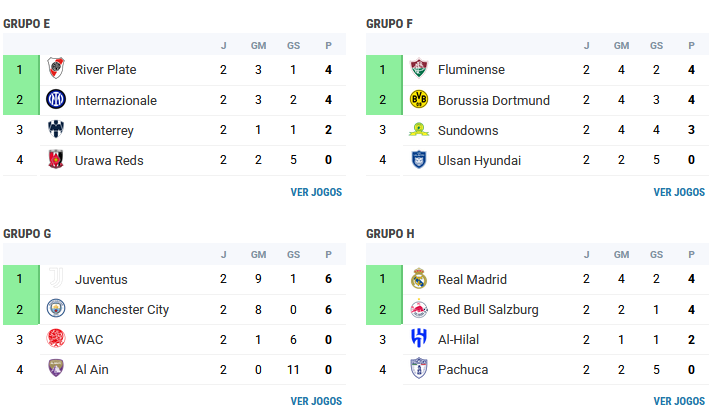Screen dimensions: 723x420
Task: Click the Internazionale club logo
Action: click(56, 99)
